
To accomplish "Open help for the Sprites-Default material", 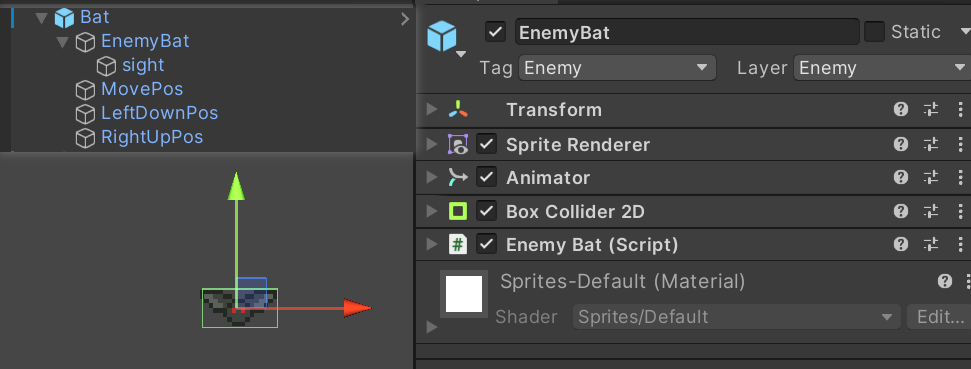I will (944, 282).
